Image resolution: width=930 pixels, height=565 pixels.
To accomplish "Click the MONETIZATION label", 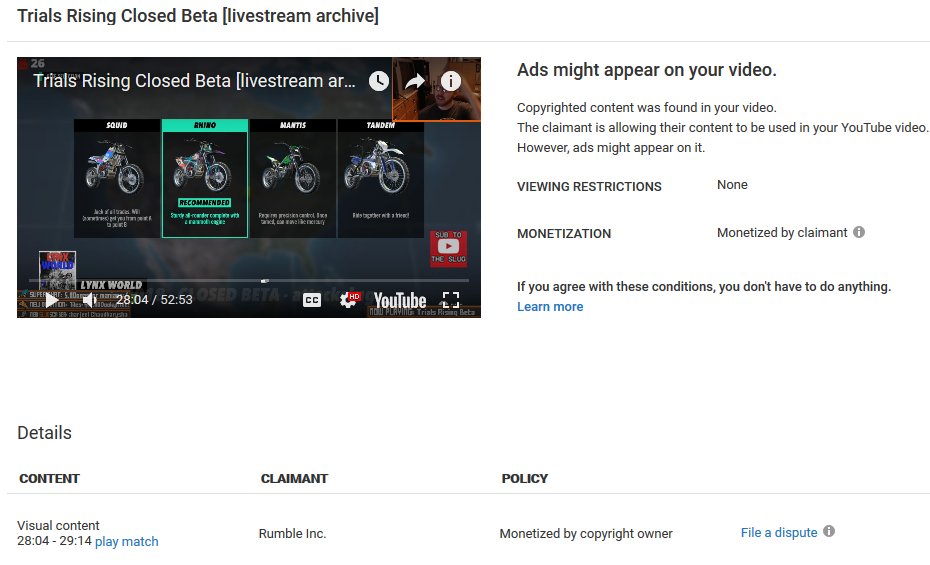I will pyautogui.click(x=564, y=234).
